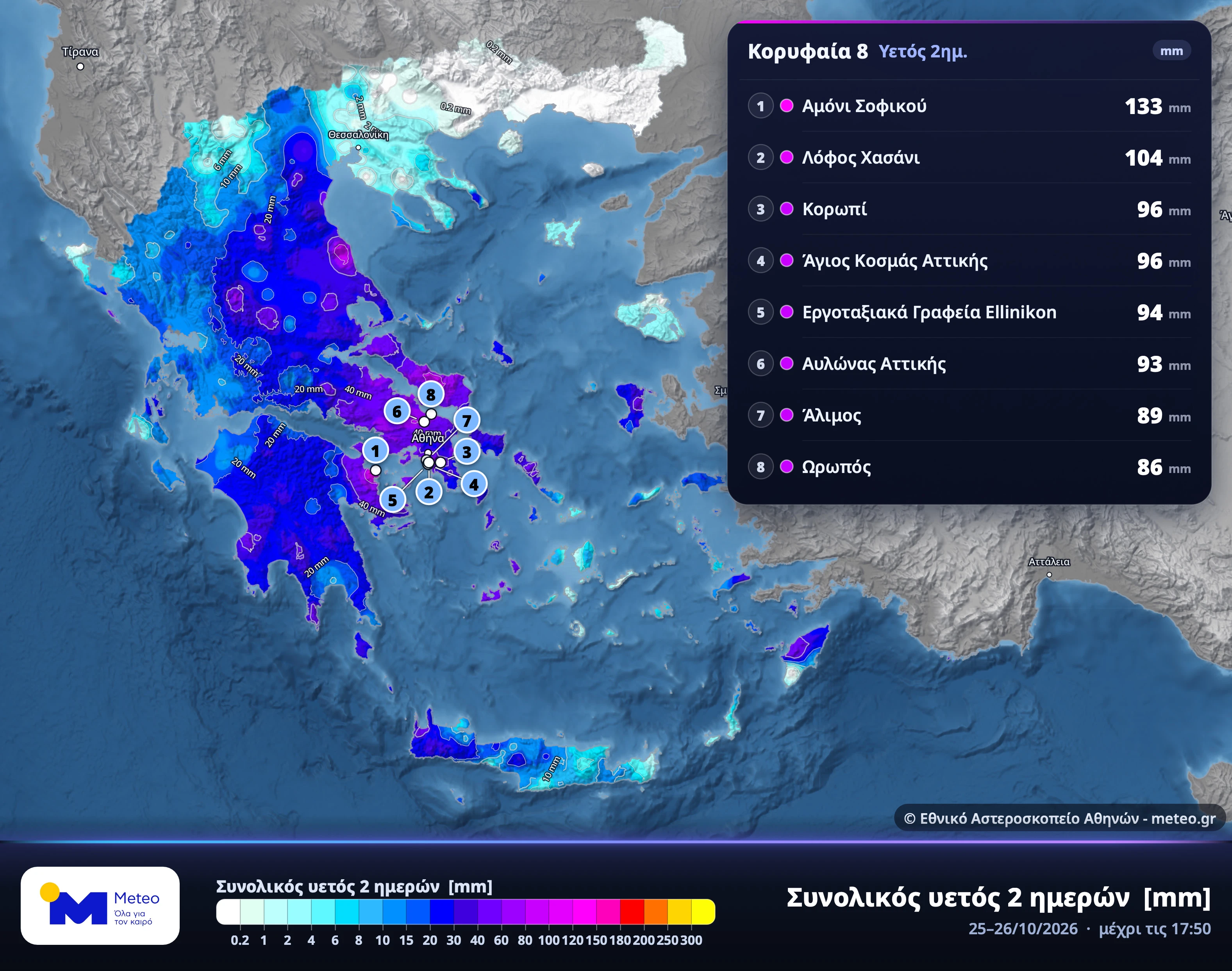
Task: Select the Άλιμος station name
Action: point(832,416)
